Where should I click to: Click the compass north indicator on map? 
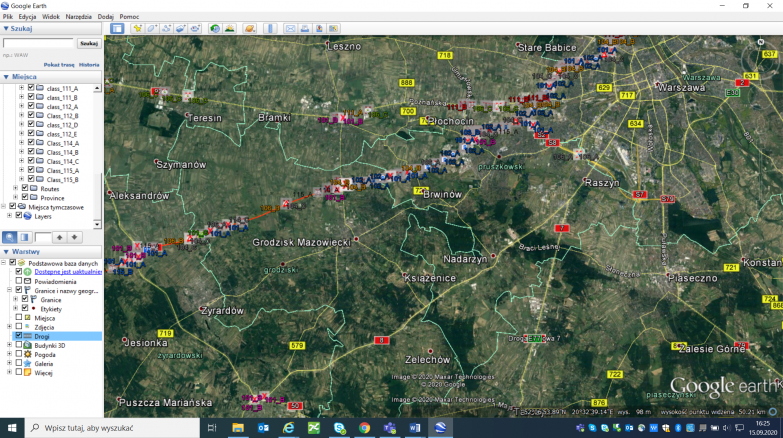(761, 42)
